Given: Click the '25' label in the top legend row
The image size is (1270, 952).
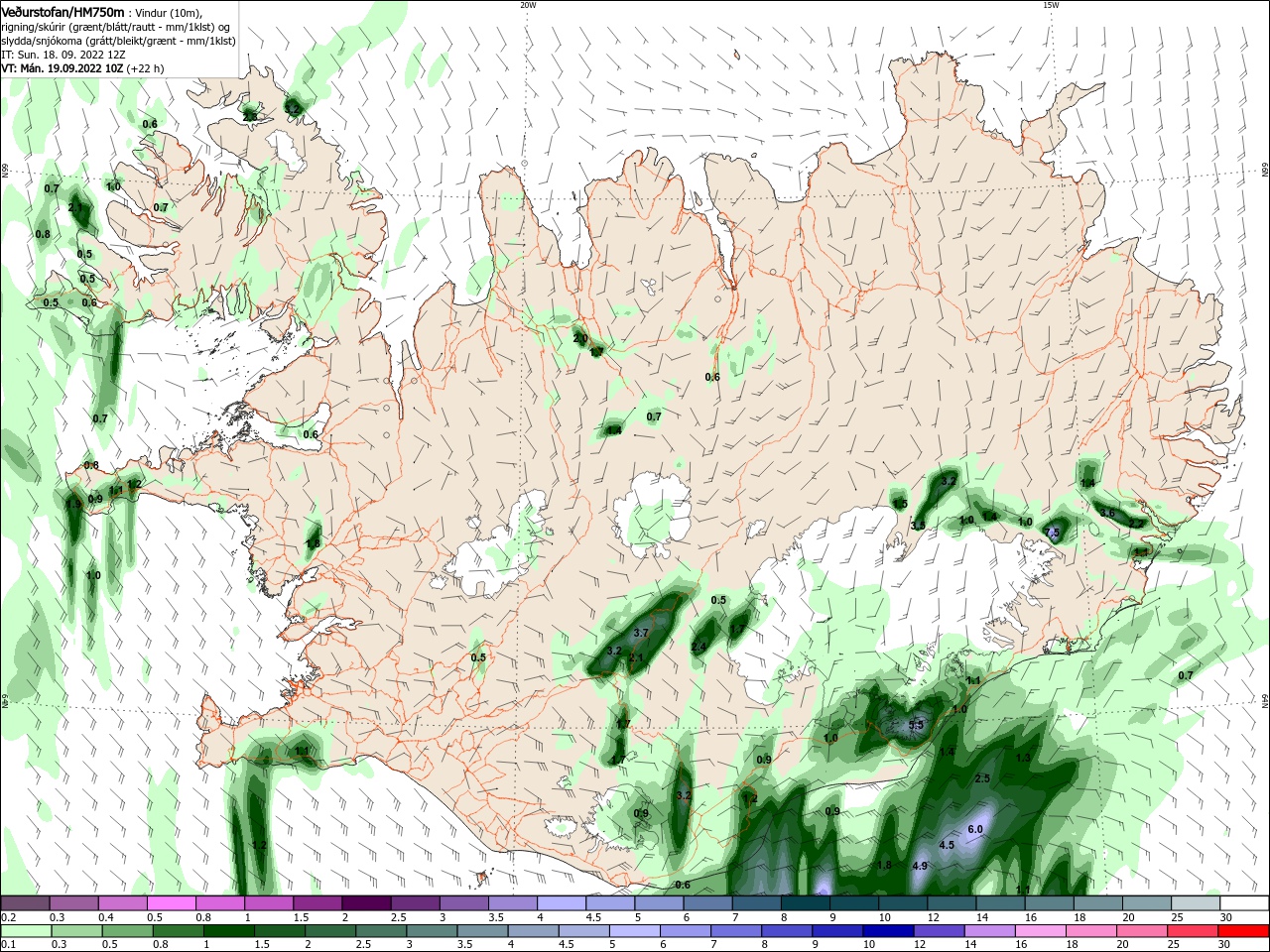Looking at the screenshot, I should pos(1177,917).
